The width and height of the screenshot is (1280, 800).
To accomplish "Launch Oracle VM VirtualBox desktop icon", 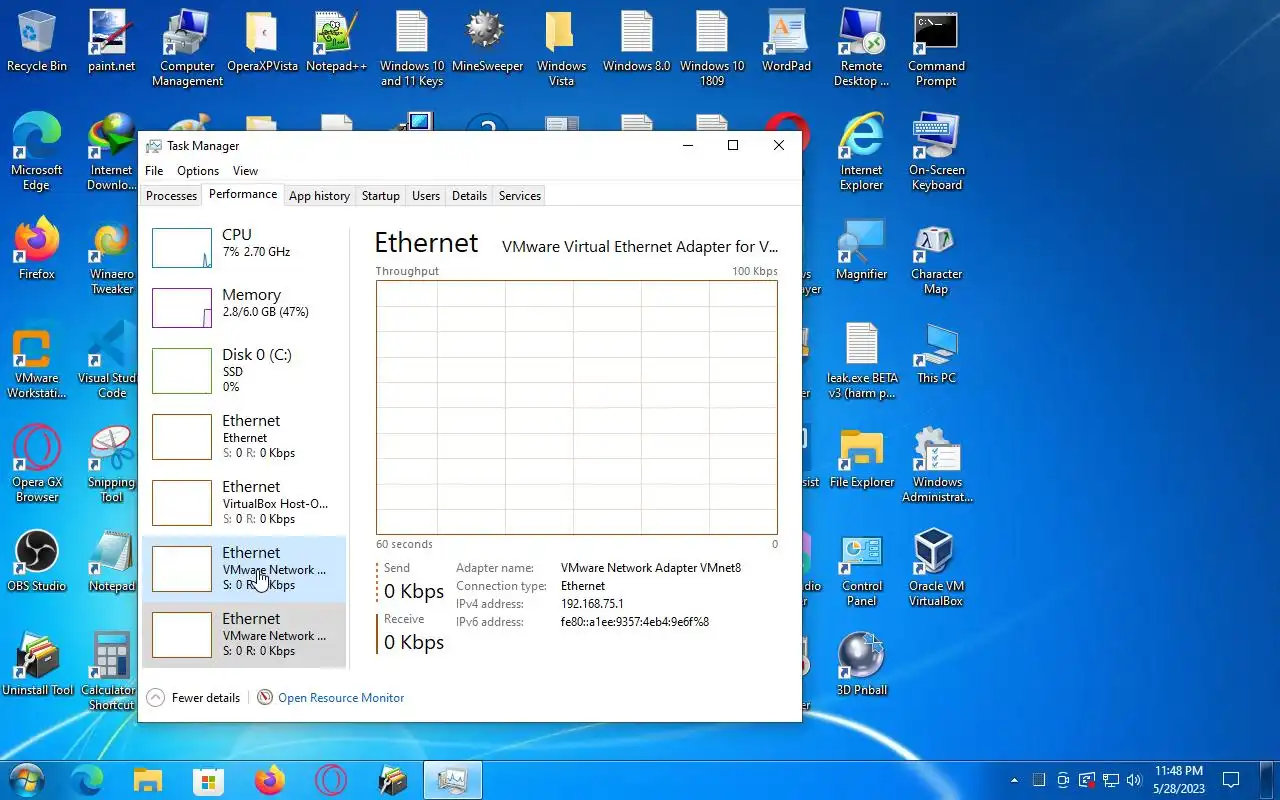I will 937,569.
